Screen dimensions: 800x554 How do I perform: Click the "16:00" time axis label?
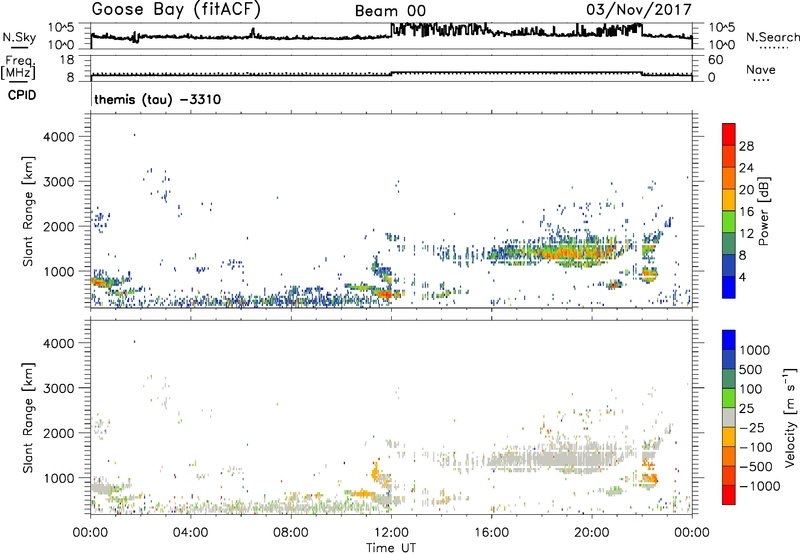point(491,533)
